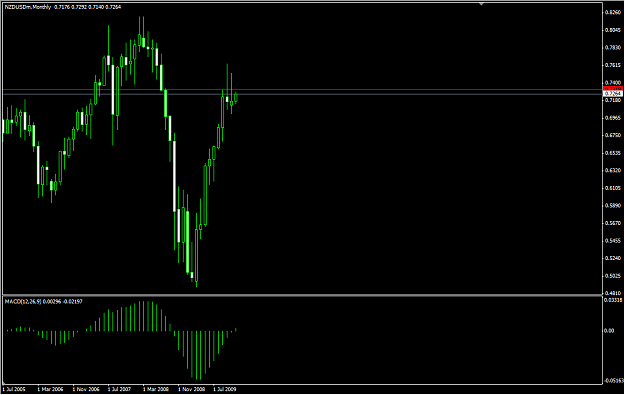Click the 1 Mar 2008 date label
The width and height of the screenshot is (625, 395).
pyautogui.click(x=155, y=389)
